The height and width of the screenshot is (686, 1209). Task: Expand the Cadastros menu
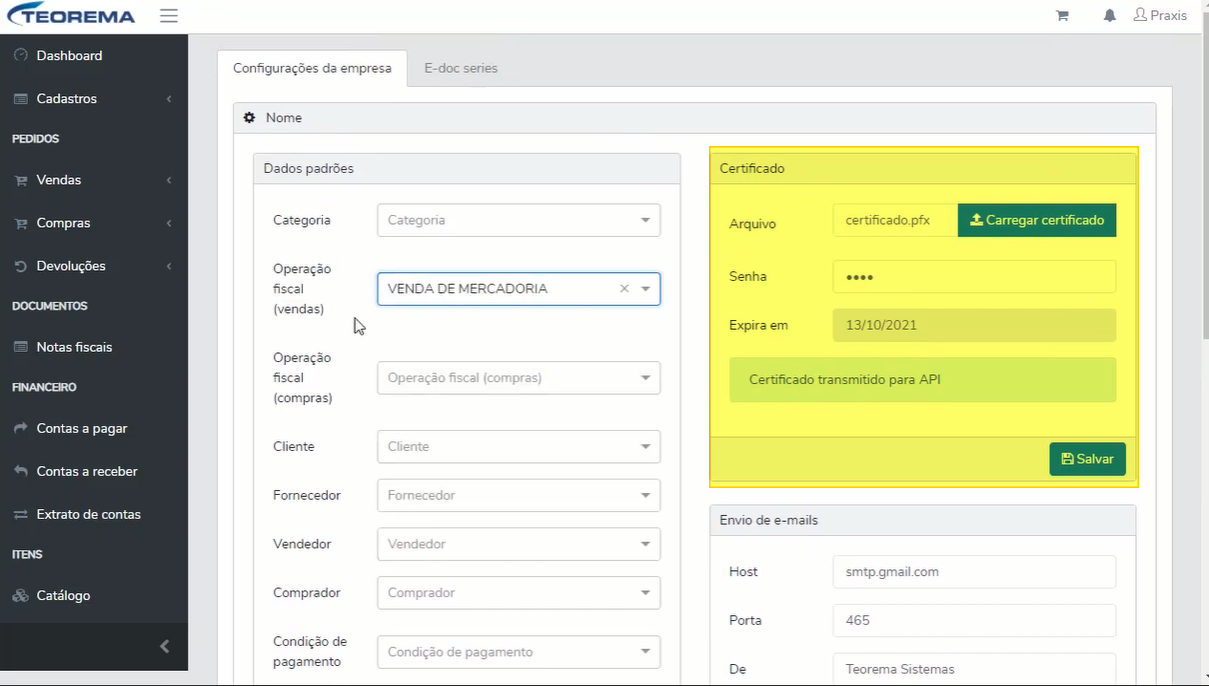pyautogui.click(x=94, y=99)
